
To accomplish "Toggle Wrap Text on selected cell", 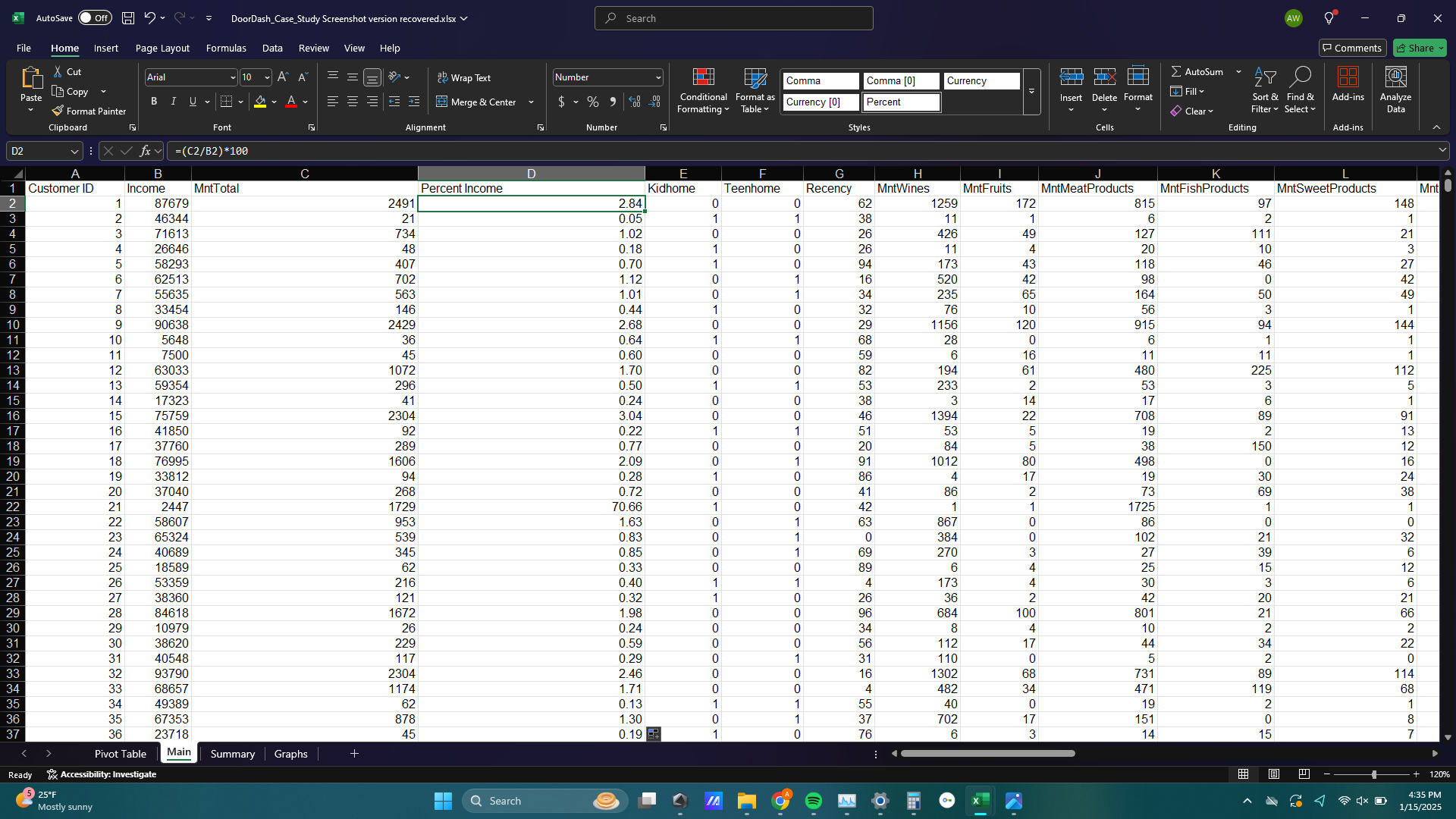I will [463, 77].
